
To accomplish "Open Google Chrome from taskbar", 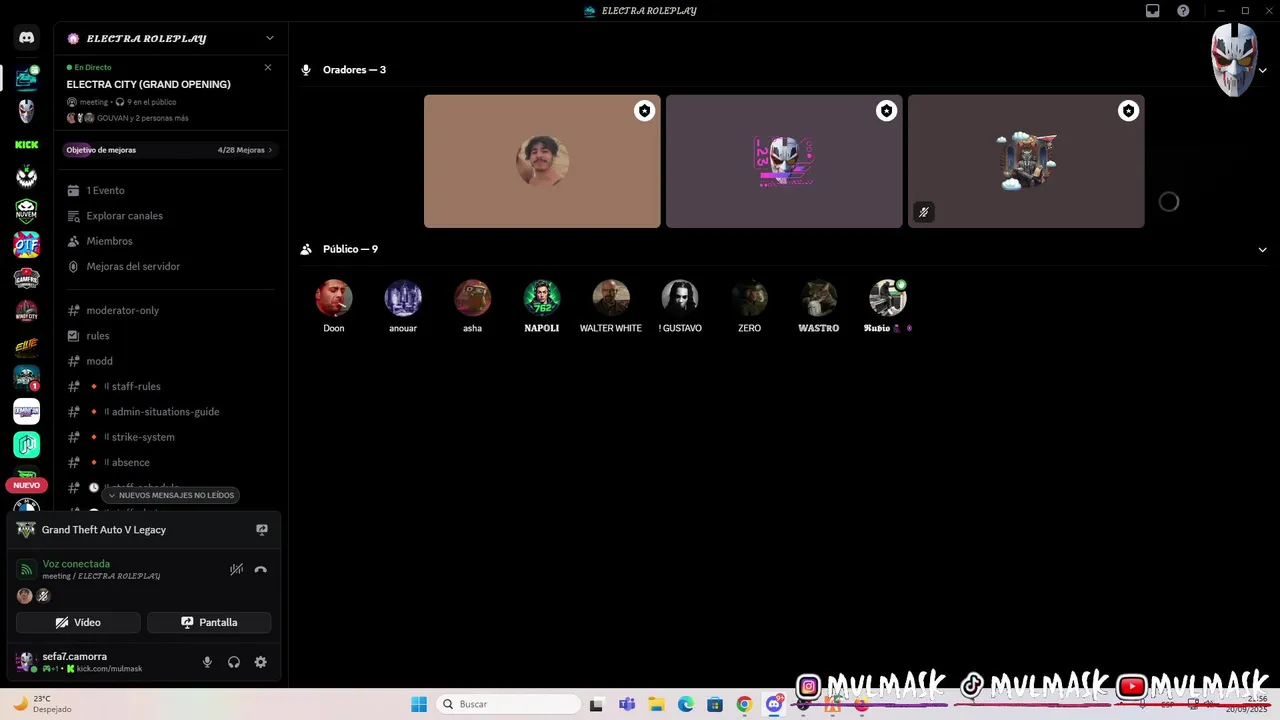I will click(744, 704).
